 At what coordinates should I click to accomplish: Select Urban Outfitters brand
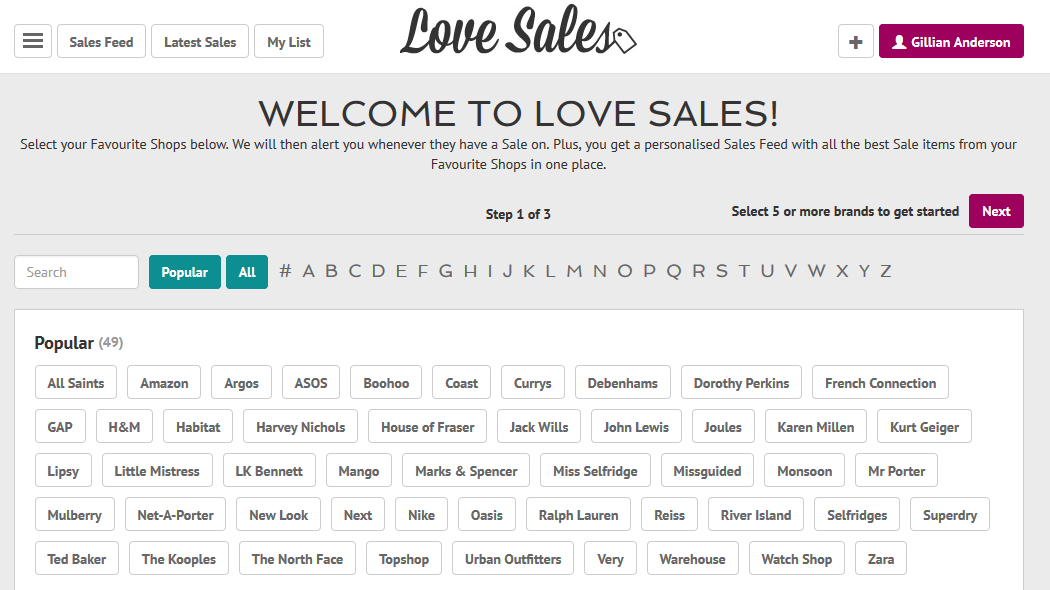tap(513, 559)
